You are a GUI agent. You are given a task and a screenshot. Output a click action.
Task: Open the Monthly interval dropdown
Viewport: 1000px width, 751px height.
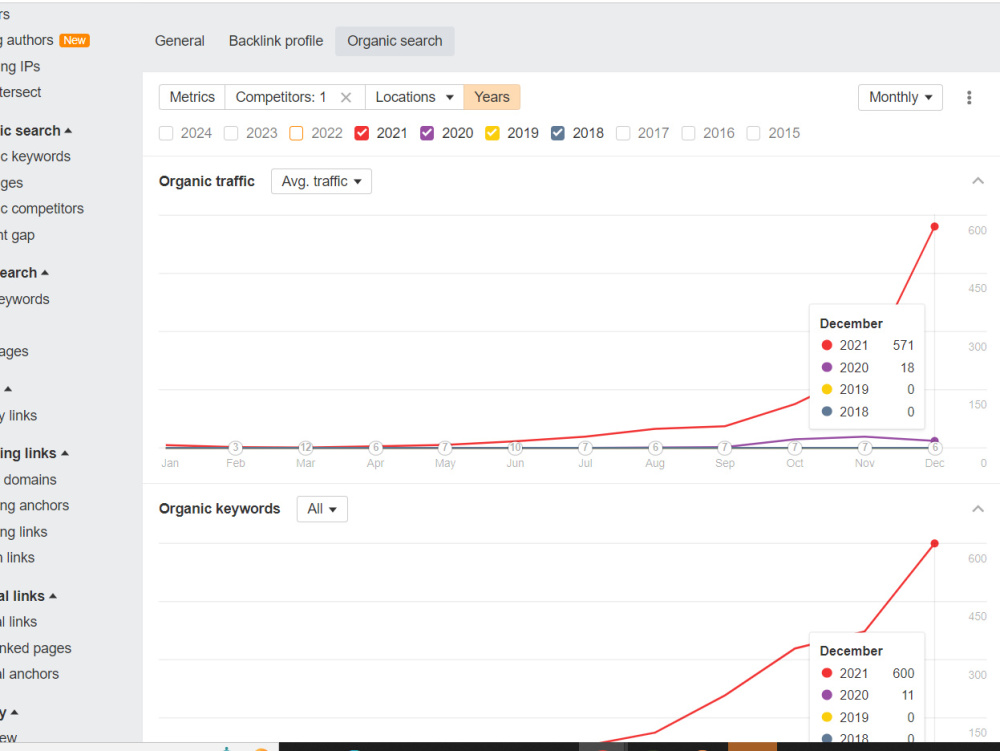900,97
